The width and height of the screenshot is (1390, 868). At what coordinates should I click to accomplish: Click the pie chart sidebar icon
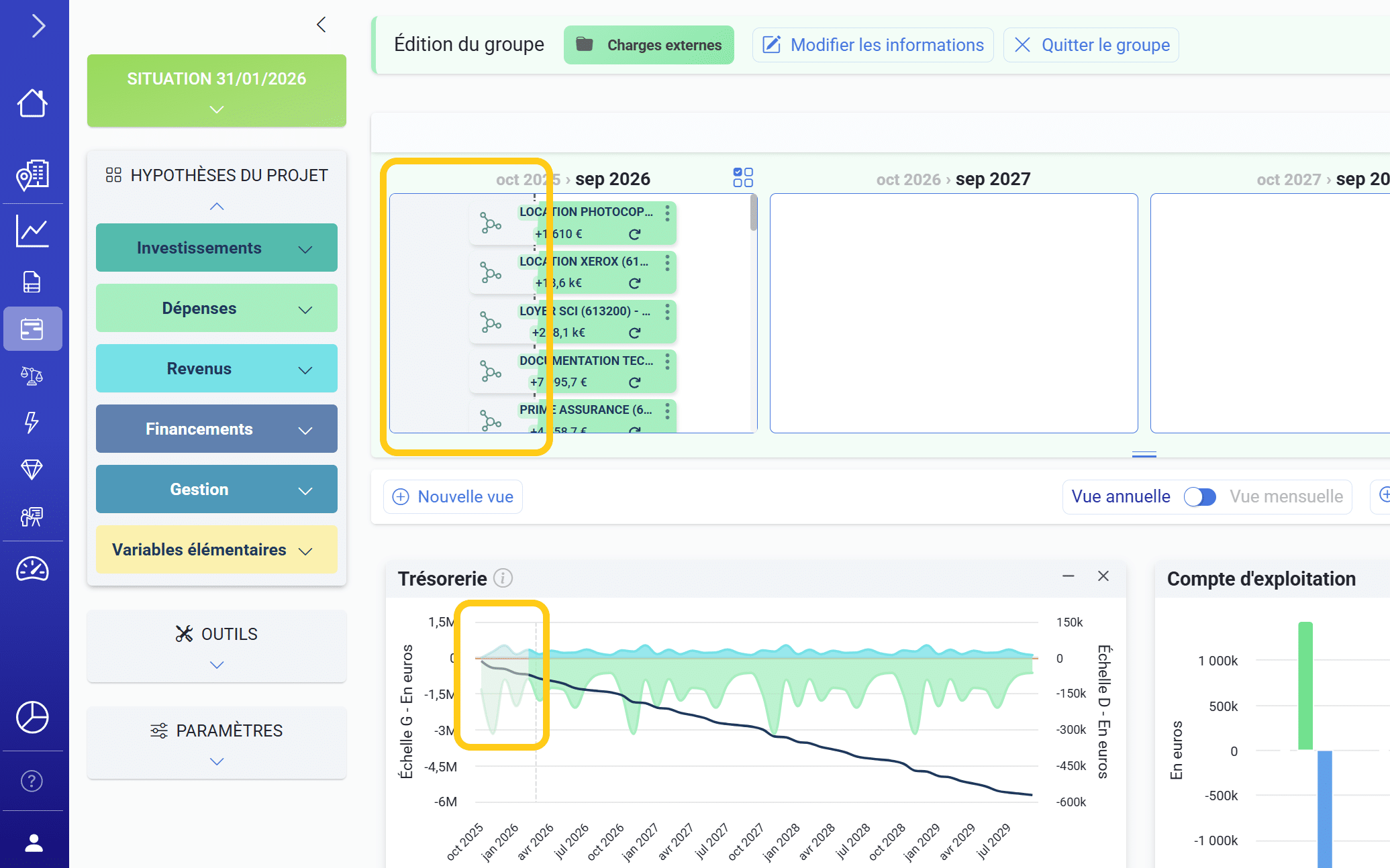click(x=32, y=717)
